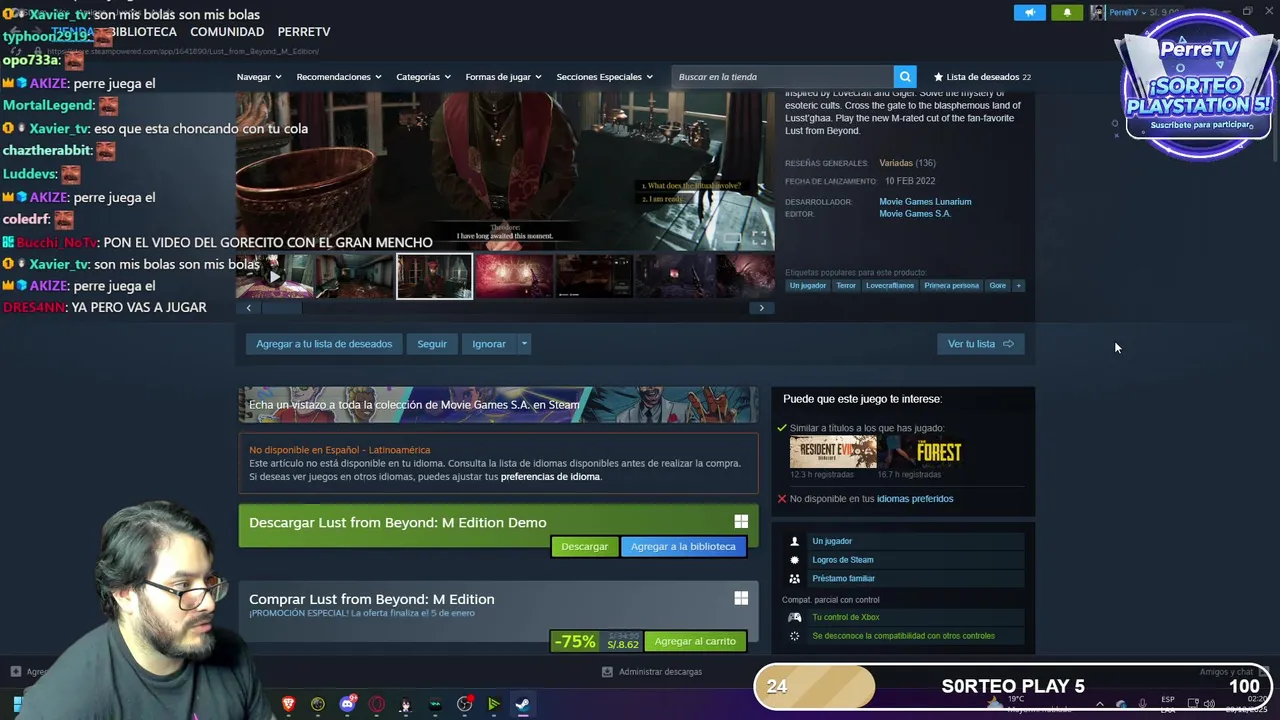The image size is (1280, 720).
Task: Click Agregar a la biblioteca button
Action: click(x=683, y=547)
